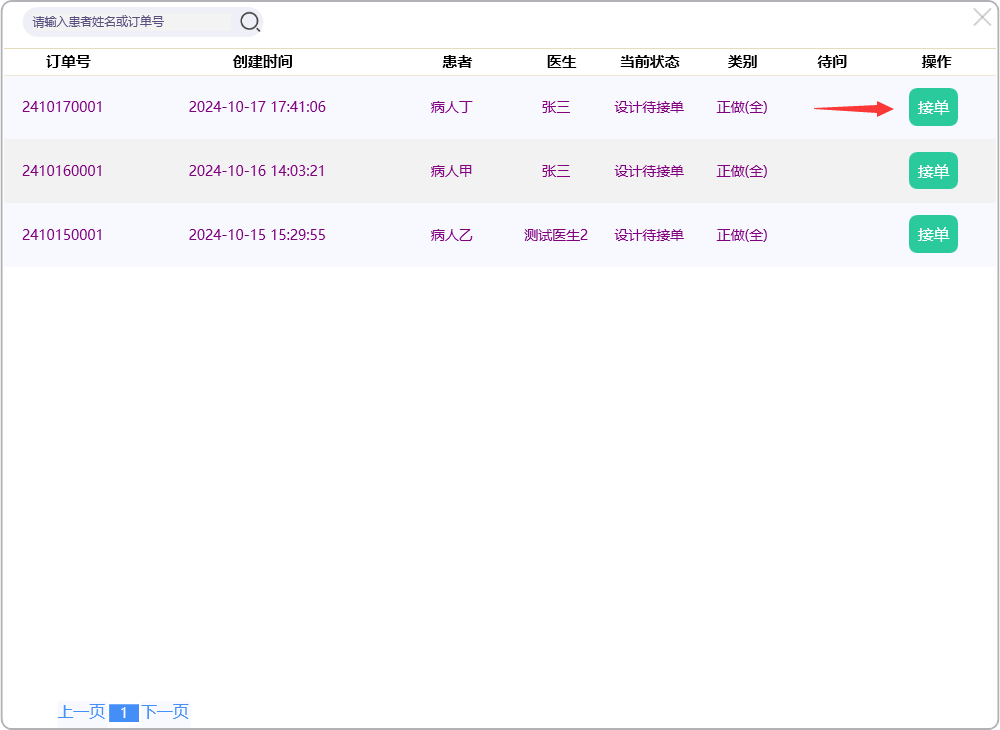The height and width of the screenshot is (730, 1000).
Task: Click the 类别 column header
Action: tap(742, 62)
